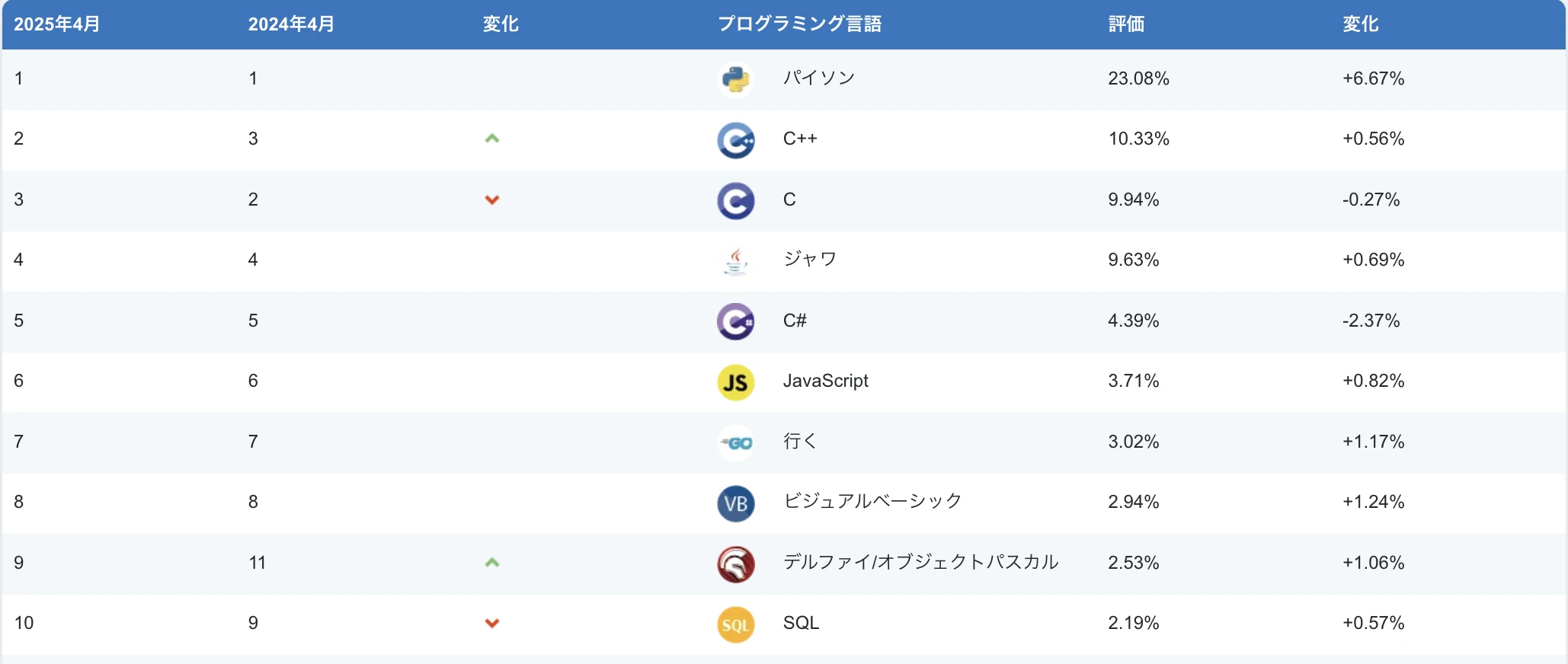Click the 2025年4月 column header

tap(57, 24)
